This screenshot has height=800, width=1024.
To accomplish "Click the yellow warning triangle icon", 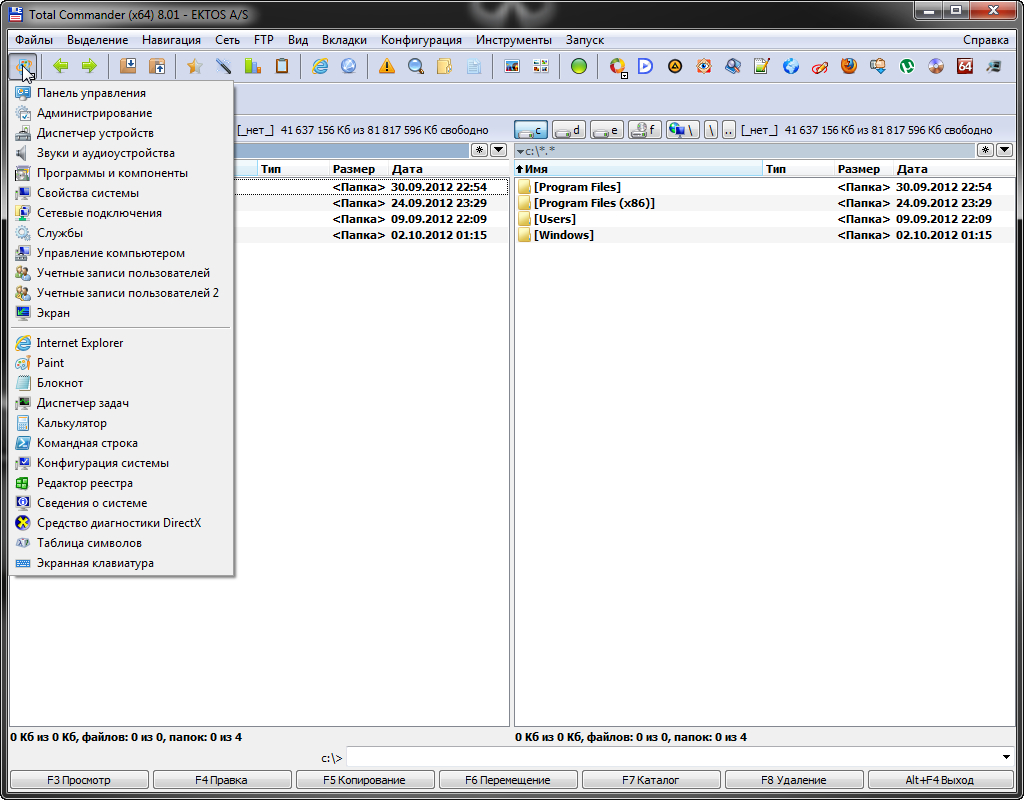I will point(386,66).
